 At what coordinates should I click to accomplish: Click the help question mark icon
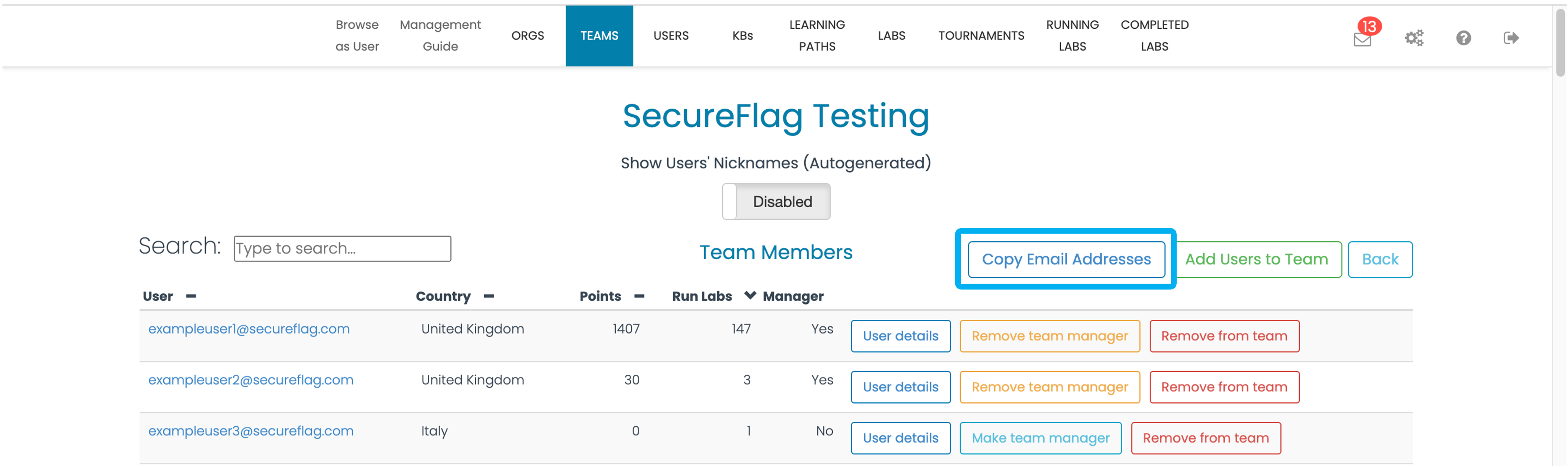[x=1463, y=38]
